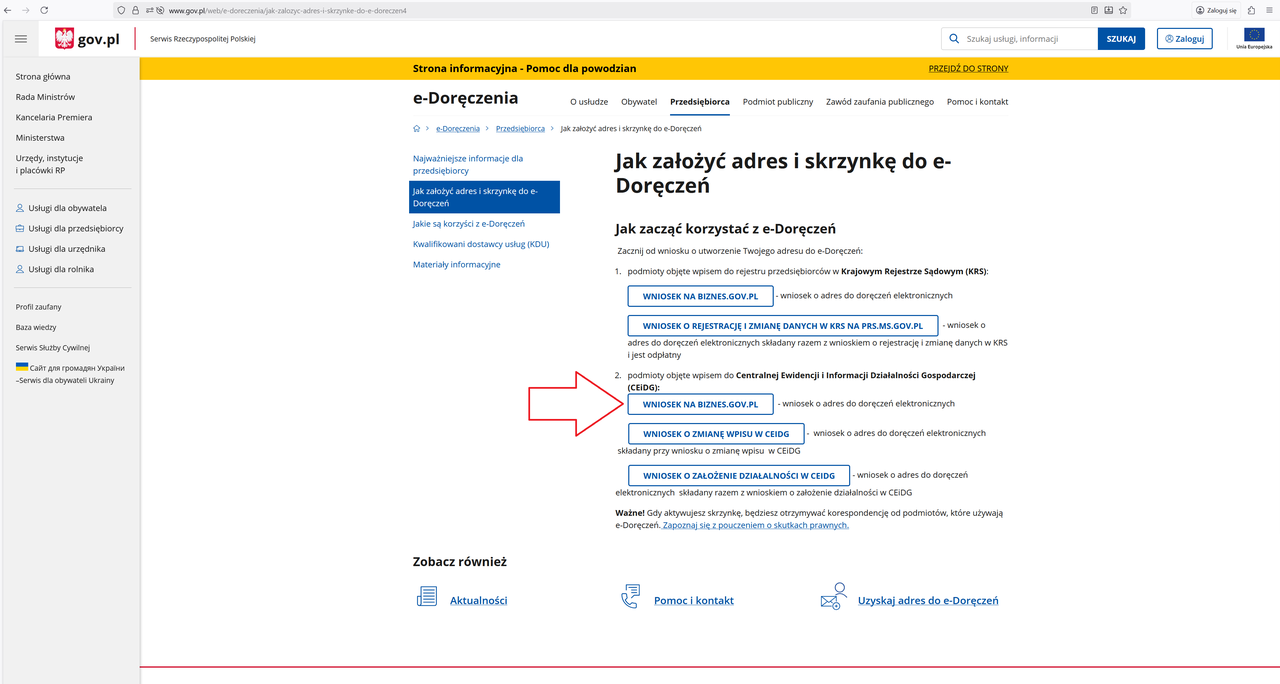Image resolution: width=1280 pixels, height=684 pixels.
Task: Bookmark this page with the star icon
Action: click(1124, 10)
